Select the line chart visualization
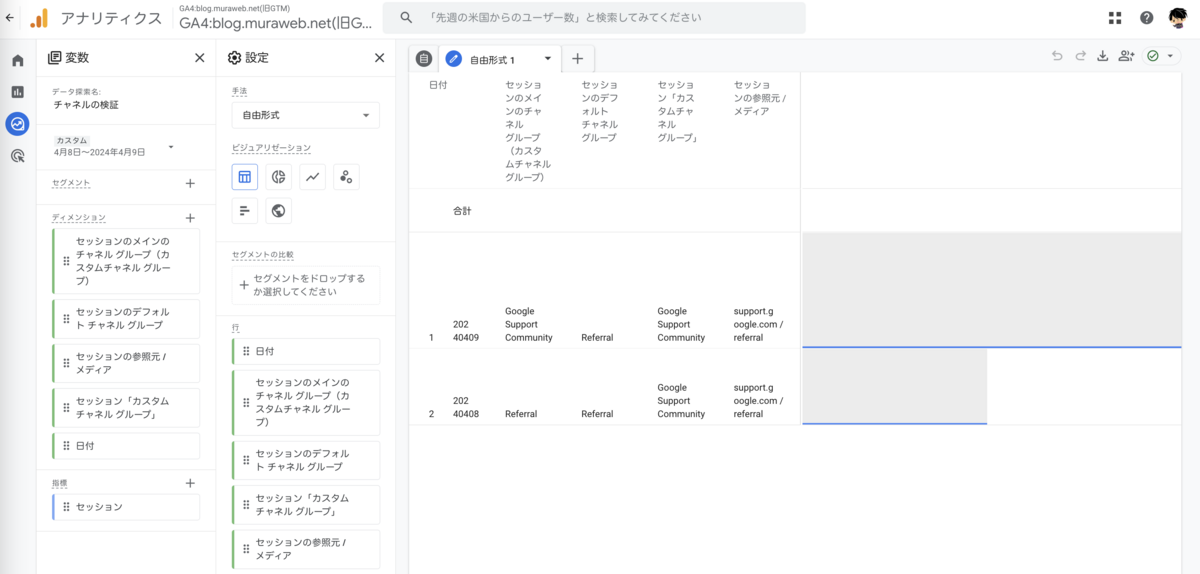 point(313,177)
